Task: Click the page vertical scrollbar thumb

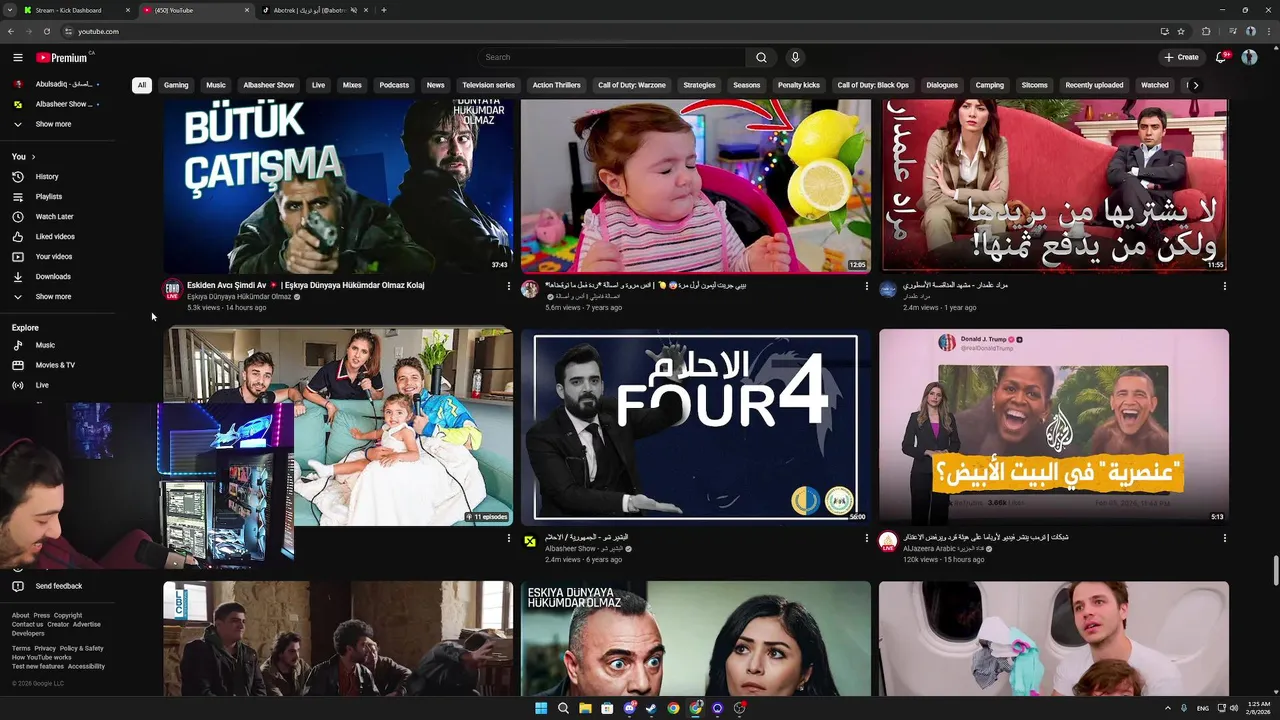Action: [1276, 571]
